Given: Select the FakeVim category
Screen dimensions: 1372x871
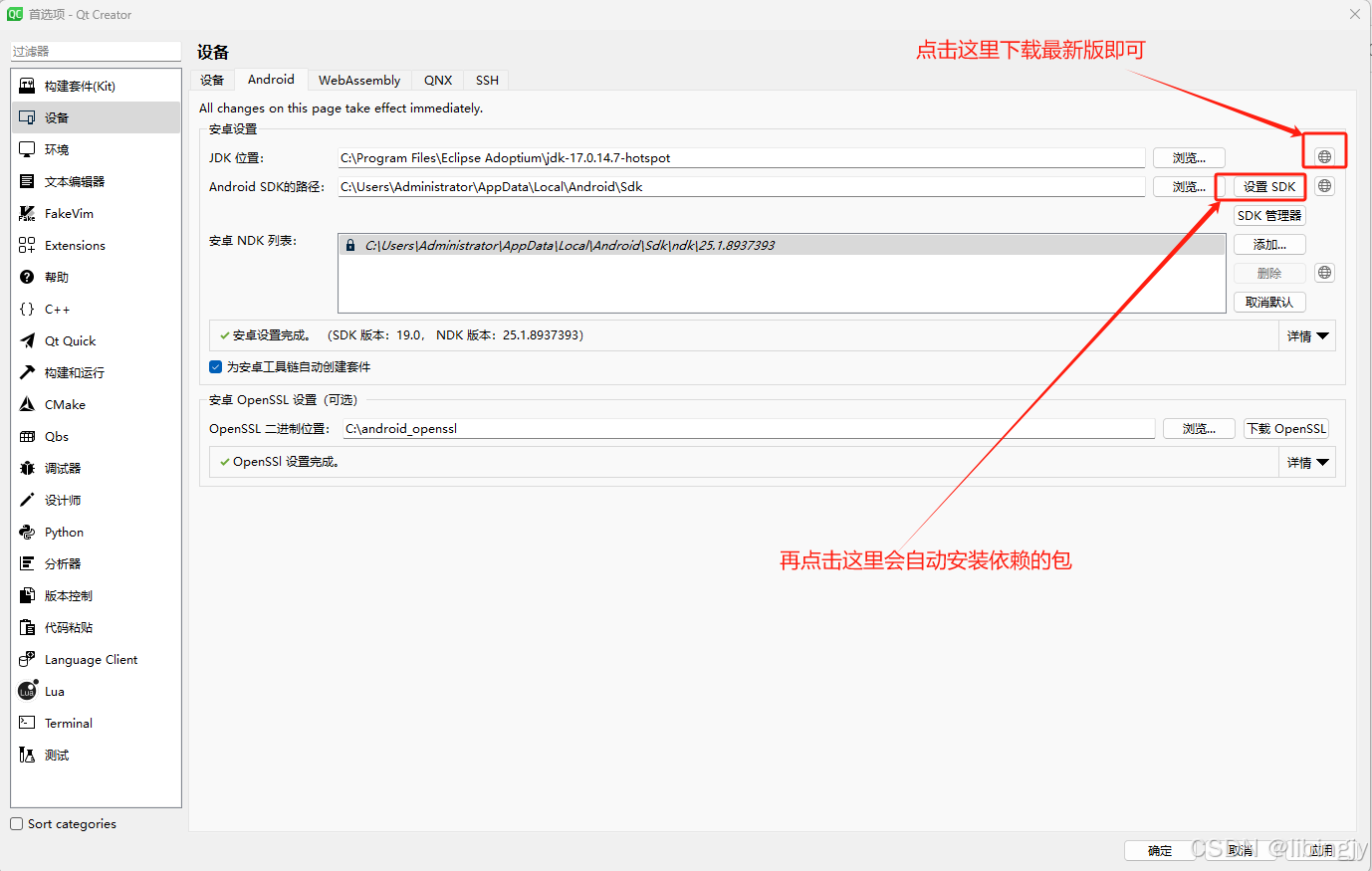Looking at the screenshot, I should point(96,213).
